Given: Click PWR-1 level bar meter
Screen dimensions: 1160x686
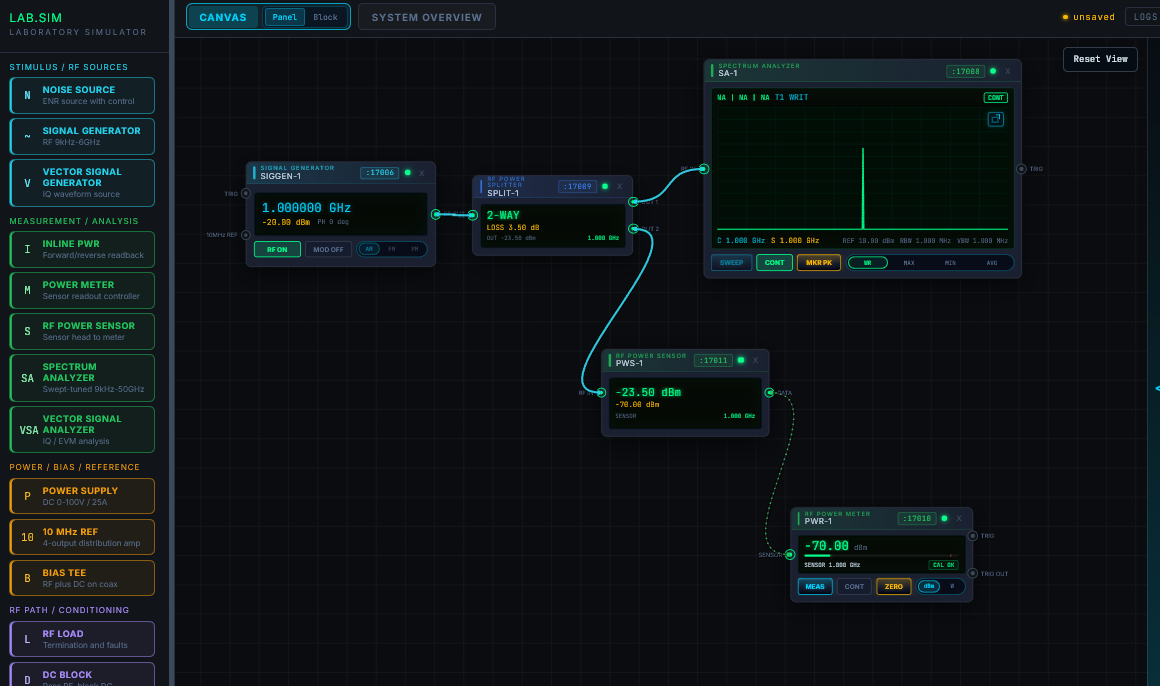Looking at the screenshot, I should click(880, 556).
